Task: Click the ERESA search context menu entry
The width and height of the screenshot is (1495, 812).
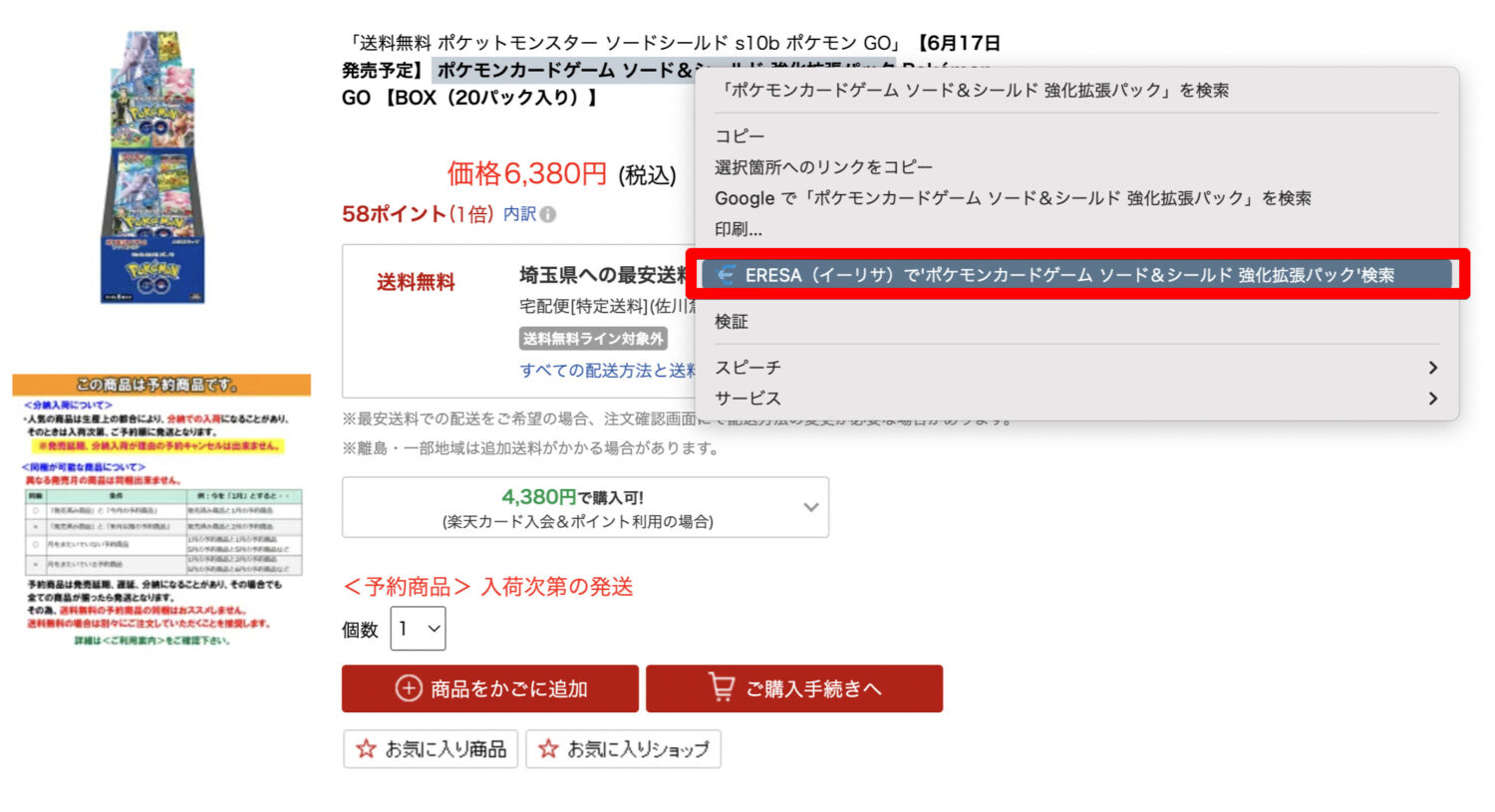Action: pyautogui.click(x=1076, y=275)
